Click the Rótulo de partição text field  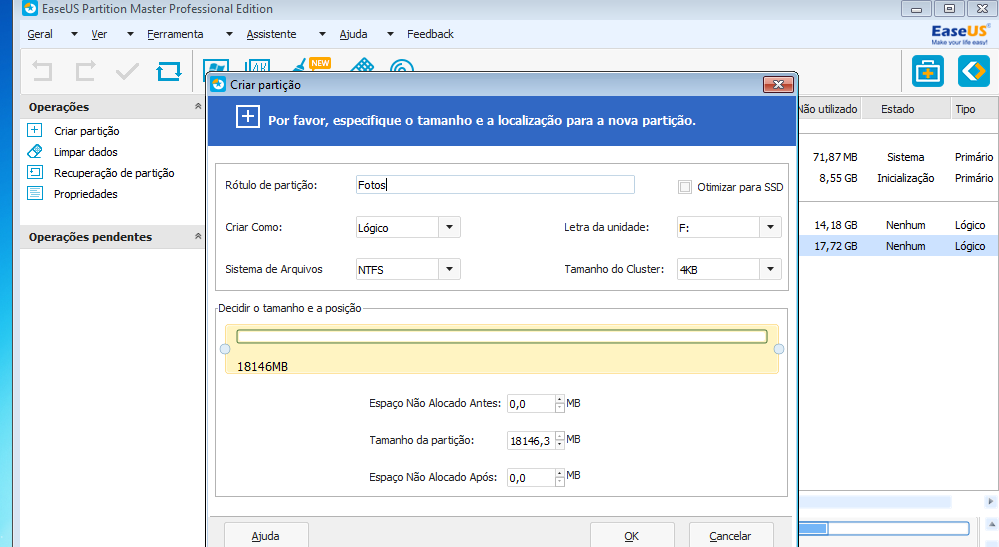[495, 185]
